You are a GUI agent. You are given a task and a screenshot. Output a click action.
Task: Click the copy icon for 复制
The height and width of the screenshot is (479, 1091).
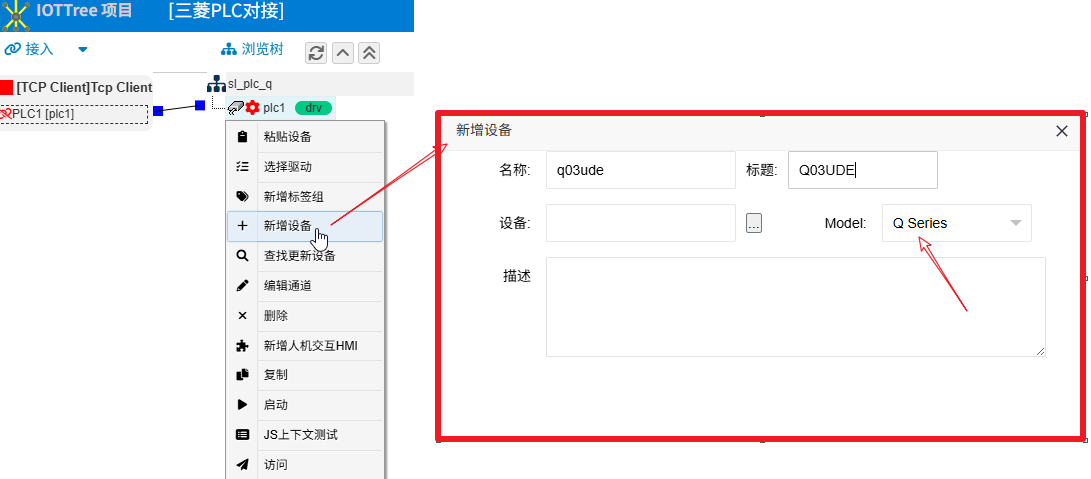tap(242, 375)
